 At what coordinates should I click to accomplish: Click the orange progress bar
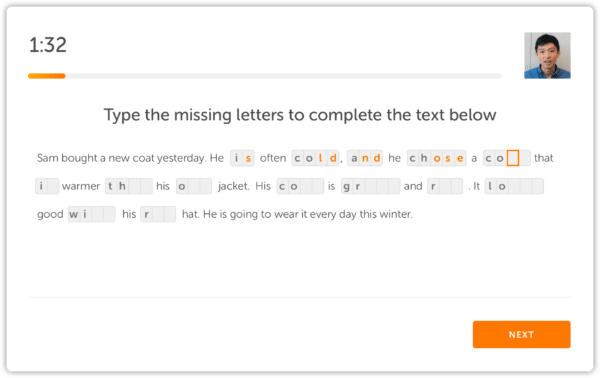coord(47,76)
